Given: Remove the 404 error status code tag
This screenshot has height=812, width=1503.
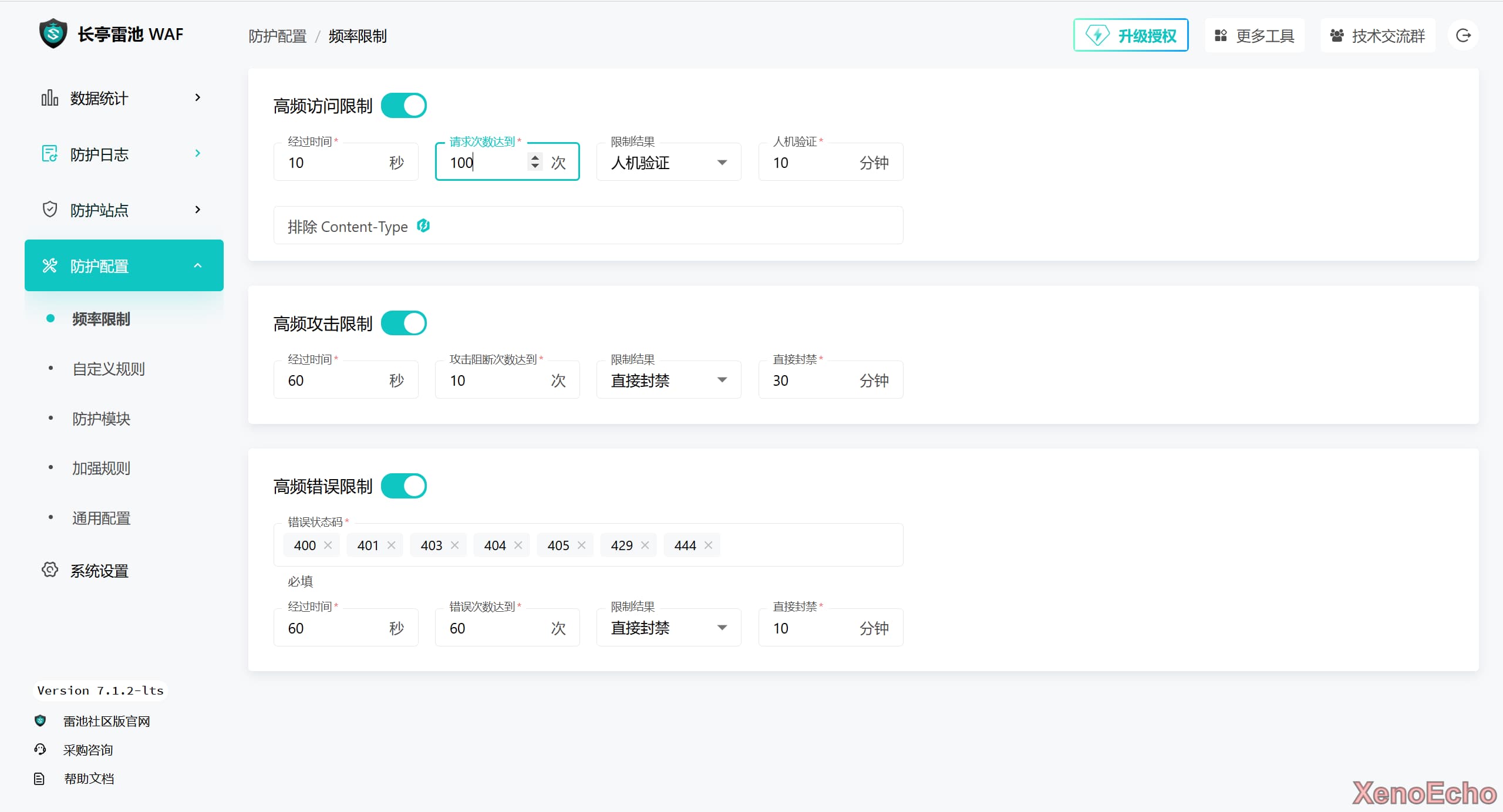Looking at the screenshot, I should pos(518,545).
